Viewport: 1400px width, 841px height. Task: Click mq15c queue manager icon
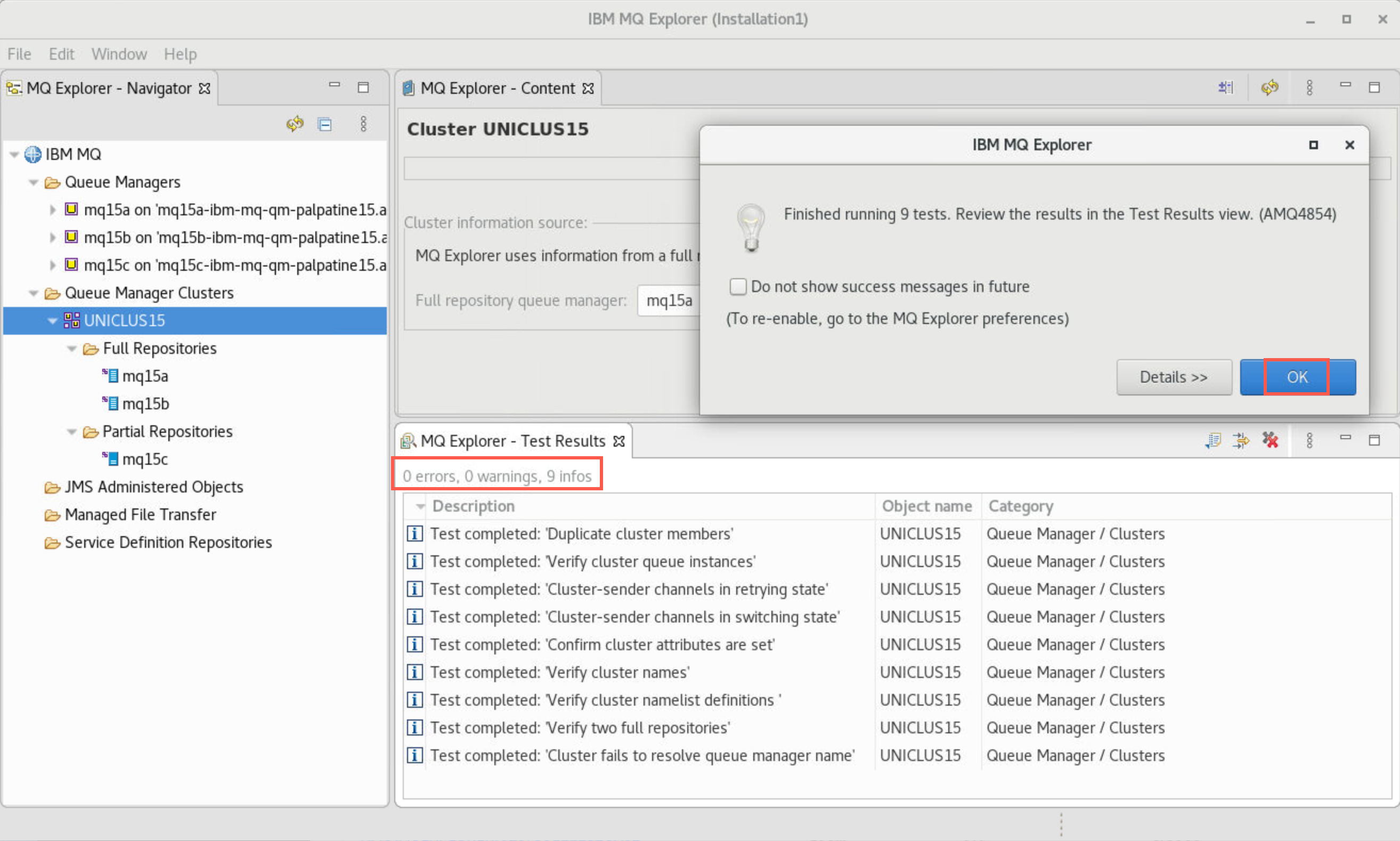[71, 265]
